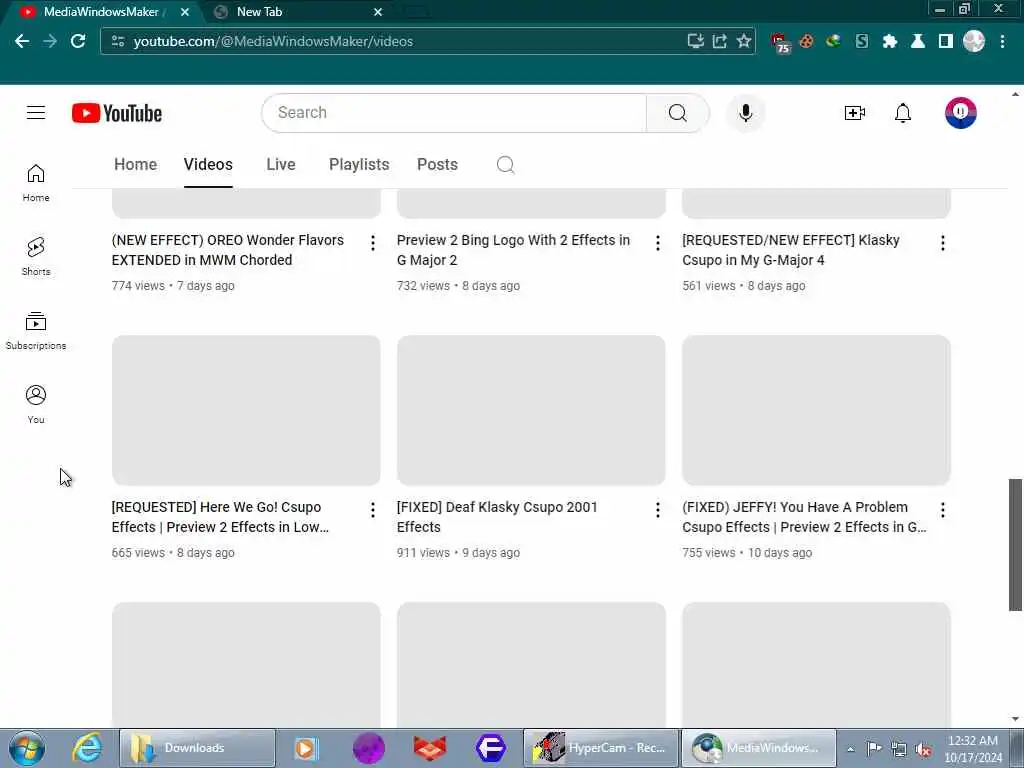1024x768 pixels.
Task: Open the Posts tab
Action: (437, 165)
